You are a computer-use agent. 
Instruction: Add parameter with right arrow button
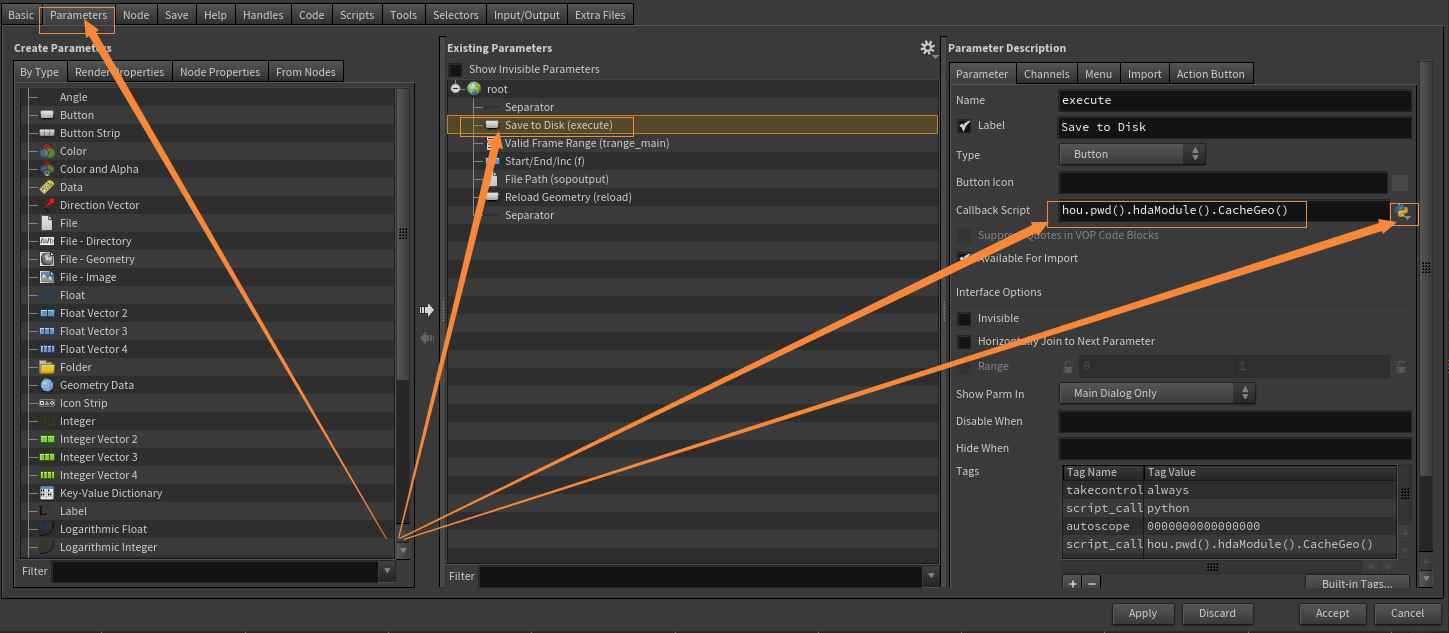[427, 310]
